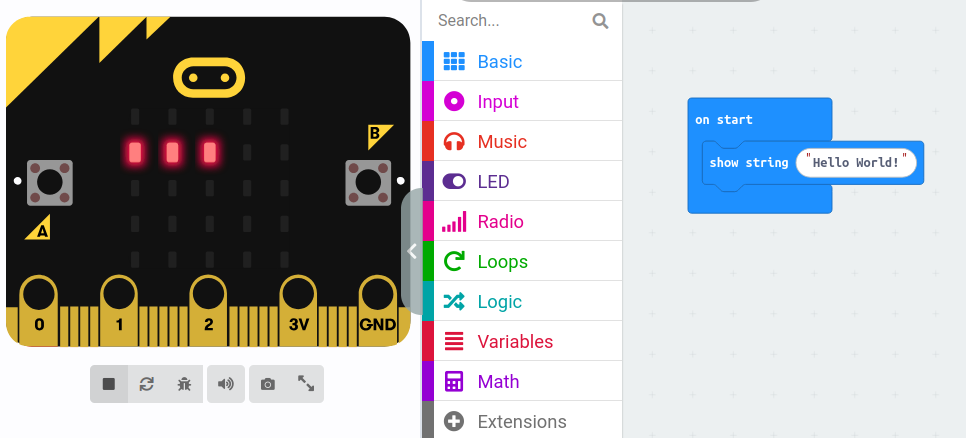Mute the simulator sound

[225, 384]
